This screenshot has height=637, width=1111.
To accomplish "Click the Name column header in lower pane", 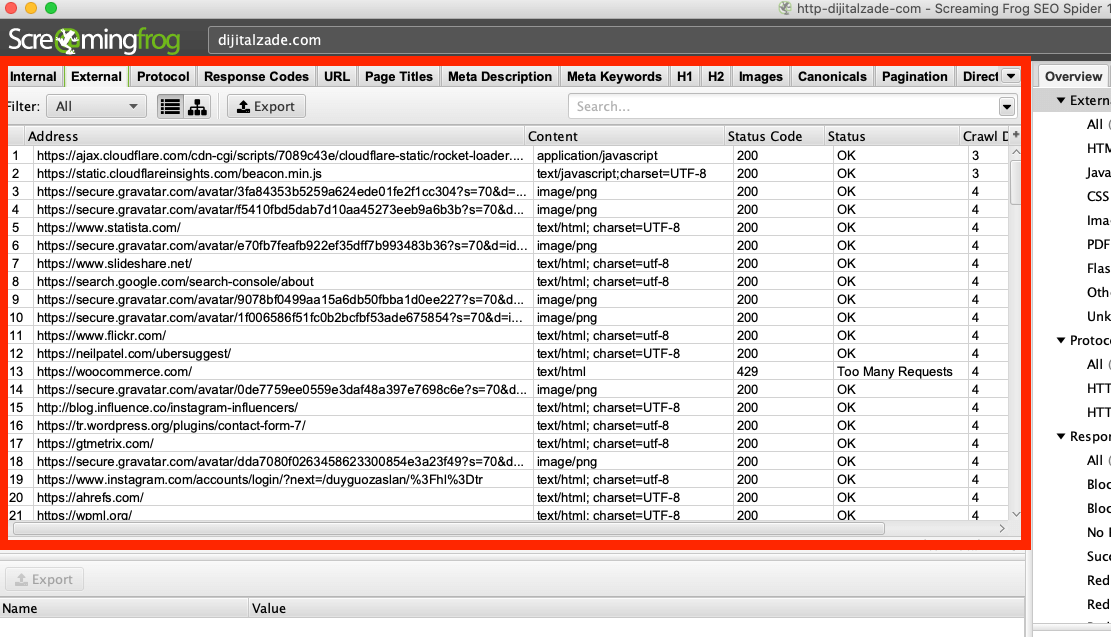I will [124, 608].
